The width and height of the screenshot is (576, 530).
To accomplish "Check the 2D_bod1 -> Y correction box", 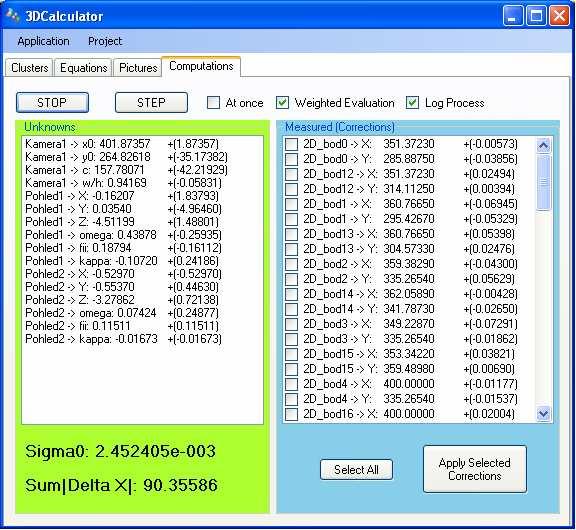I will [x=291, y=219].
